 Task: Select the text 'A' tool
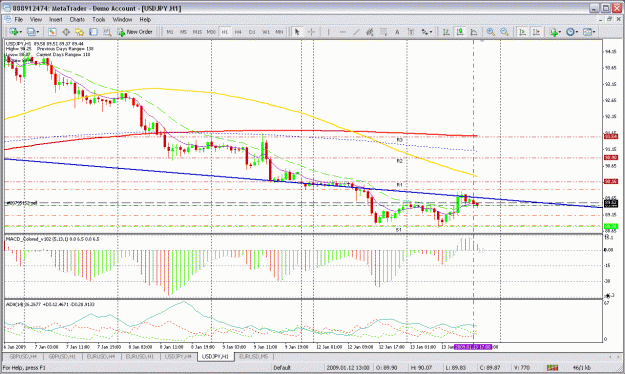[x=397, y=32]
